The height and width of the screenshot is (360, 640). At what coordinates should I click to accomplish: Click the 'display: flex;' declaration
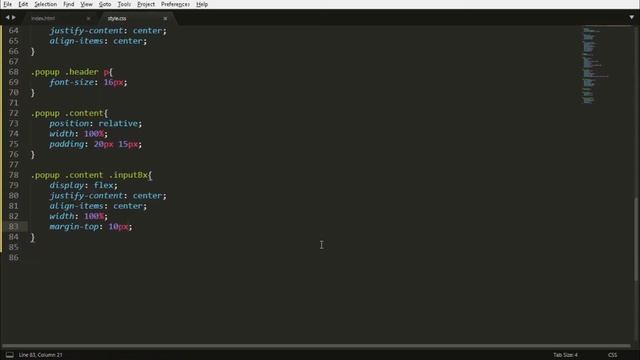[x=84, y=186]
